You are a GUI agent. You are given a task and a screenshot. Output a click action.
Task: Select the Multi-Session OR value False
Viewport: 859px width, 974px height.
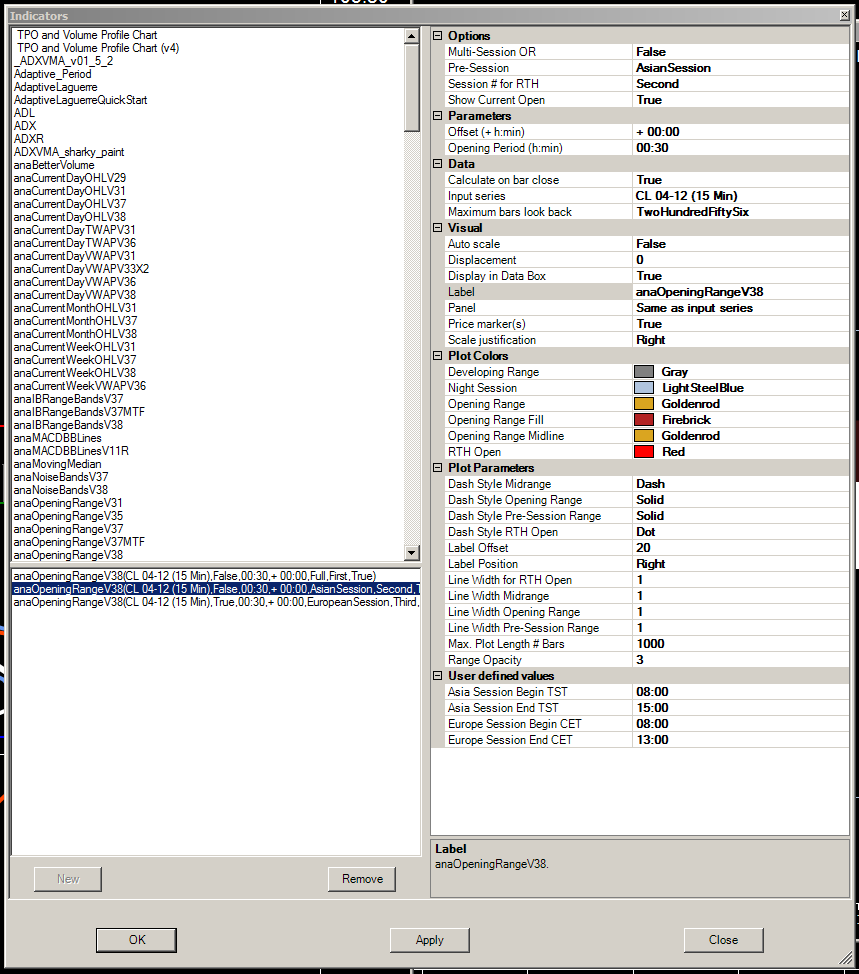(740, 52)
